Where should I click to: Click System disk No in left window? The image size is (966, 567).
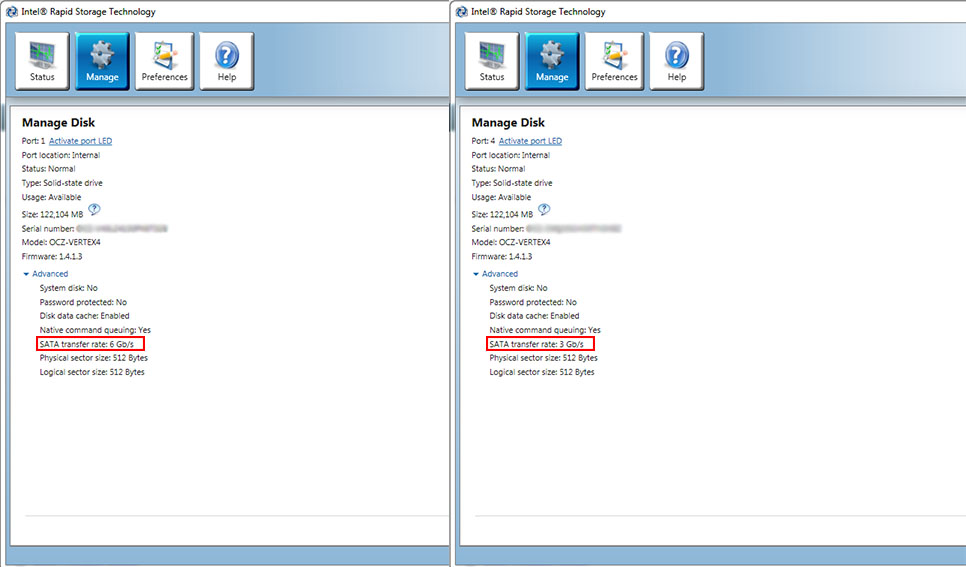[x=68, y=288]
